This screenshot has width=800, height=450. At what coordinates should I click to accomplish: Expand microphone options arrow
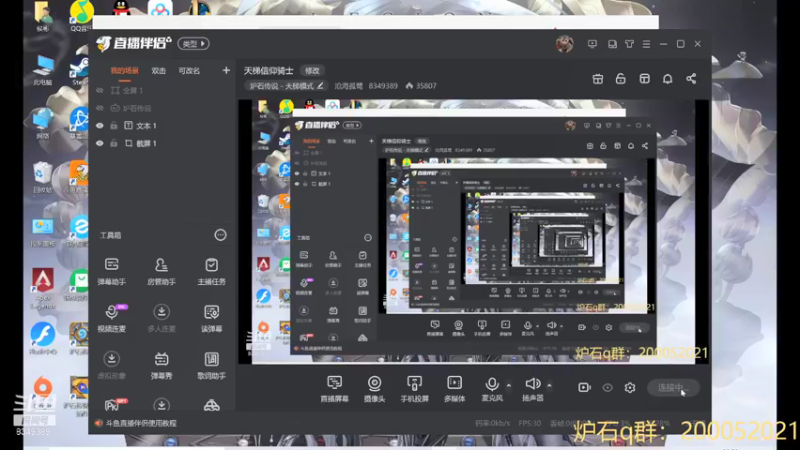pos(509,385)
